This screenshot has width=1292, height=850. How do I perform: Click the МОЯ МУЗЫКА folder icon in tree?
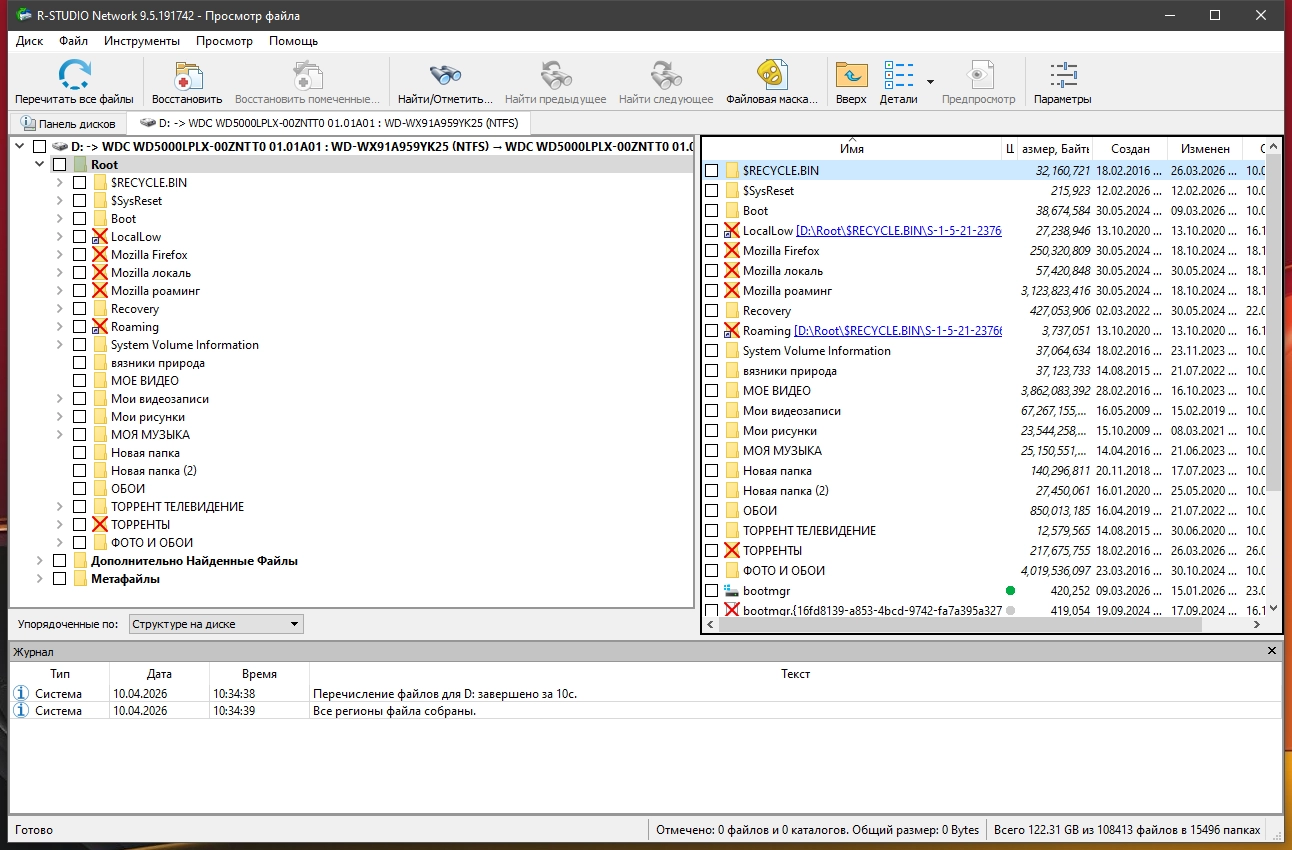(100, 435)
